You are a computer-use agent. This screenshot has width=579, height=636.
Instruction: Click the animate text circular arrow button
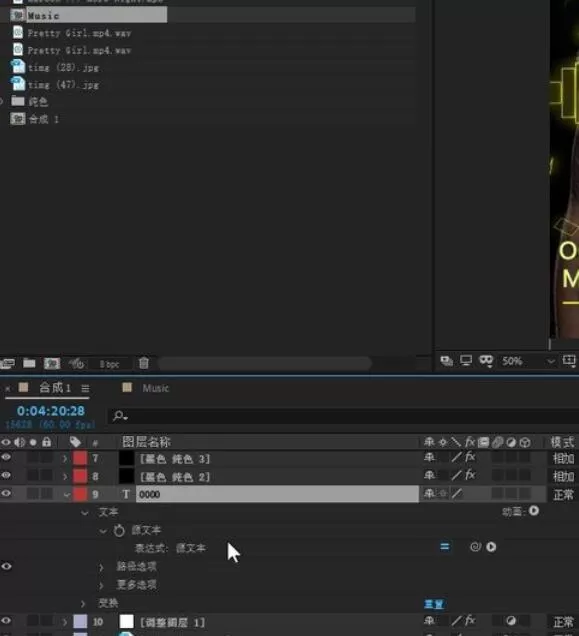pos(534,511)
